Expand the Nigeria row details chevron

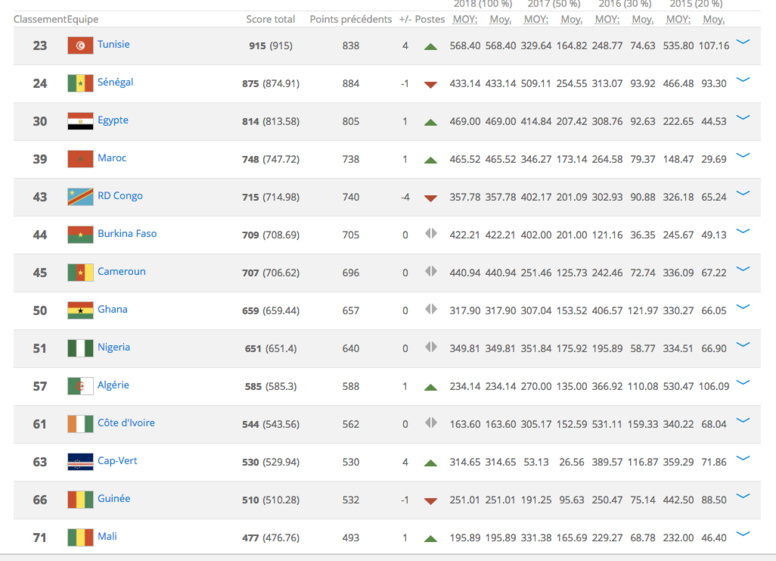(x=743, y=345)
